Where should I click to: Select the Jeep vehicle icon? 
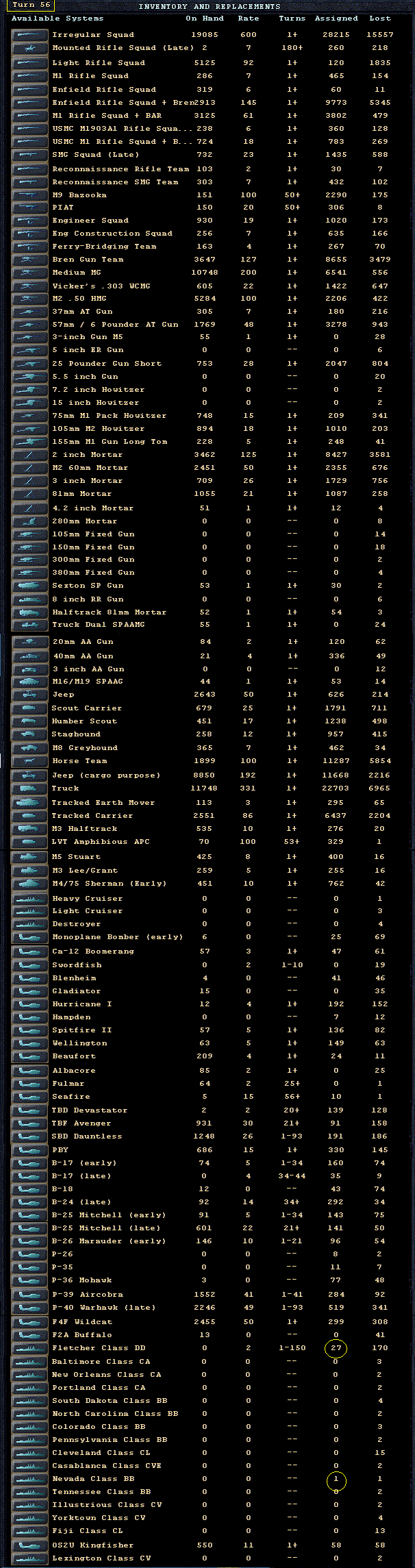30,695
